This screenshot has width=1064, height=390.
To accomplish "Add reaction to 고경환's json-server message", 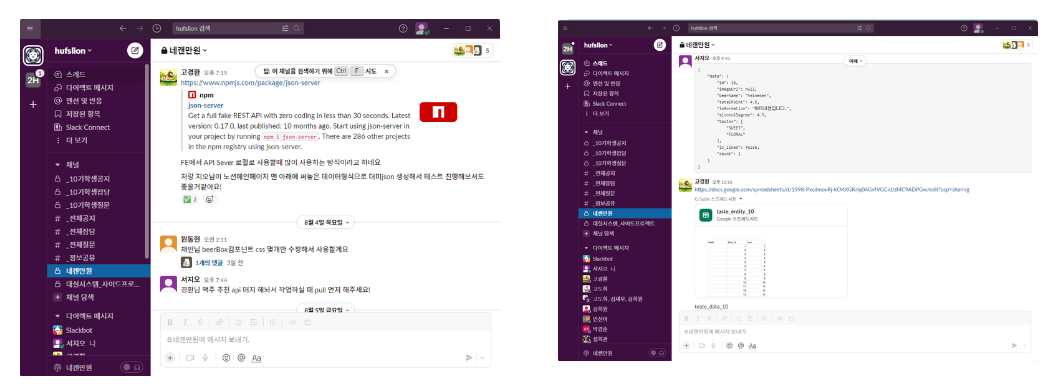I will (210, 199).
